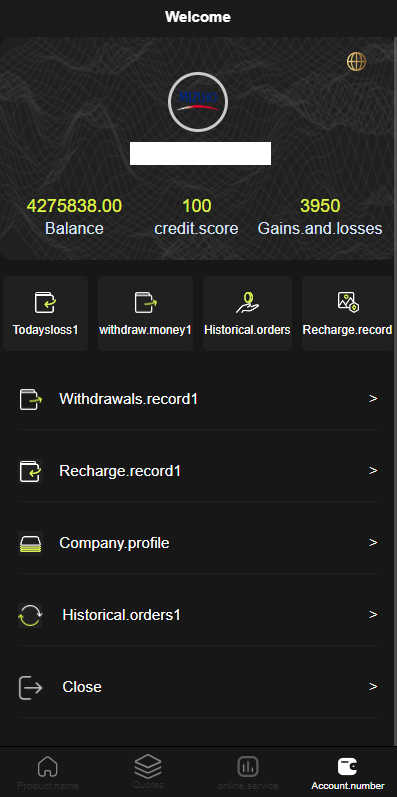Click the Close logout icon
Viewport: 397px width, 797px height.
click(30, 687)
